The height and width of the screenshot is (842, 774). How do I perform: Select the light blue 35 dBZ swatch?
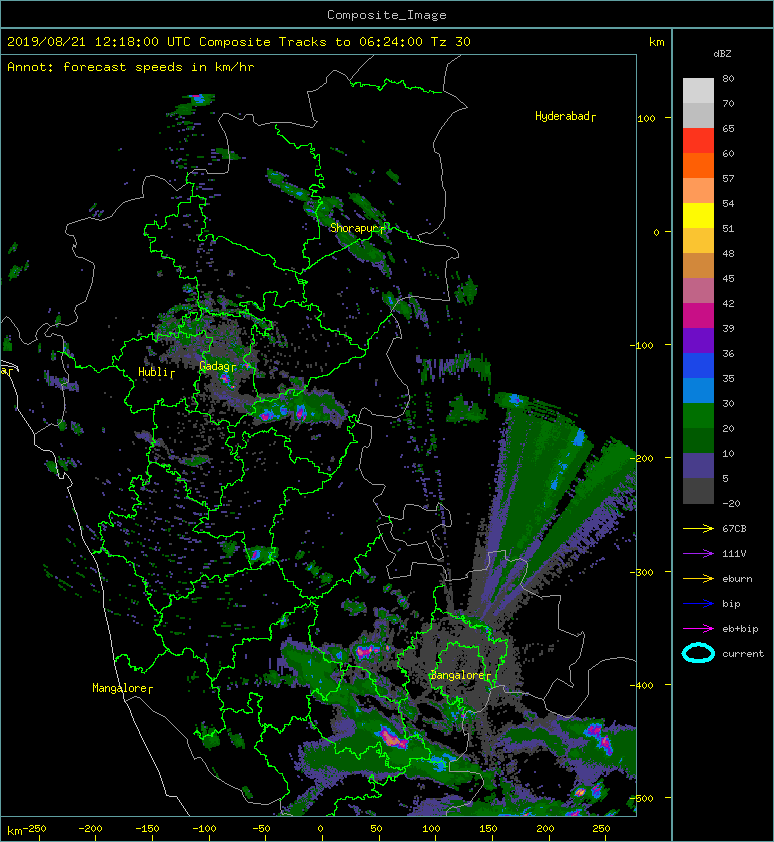[698, 390]
